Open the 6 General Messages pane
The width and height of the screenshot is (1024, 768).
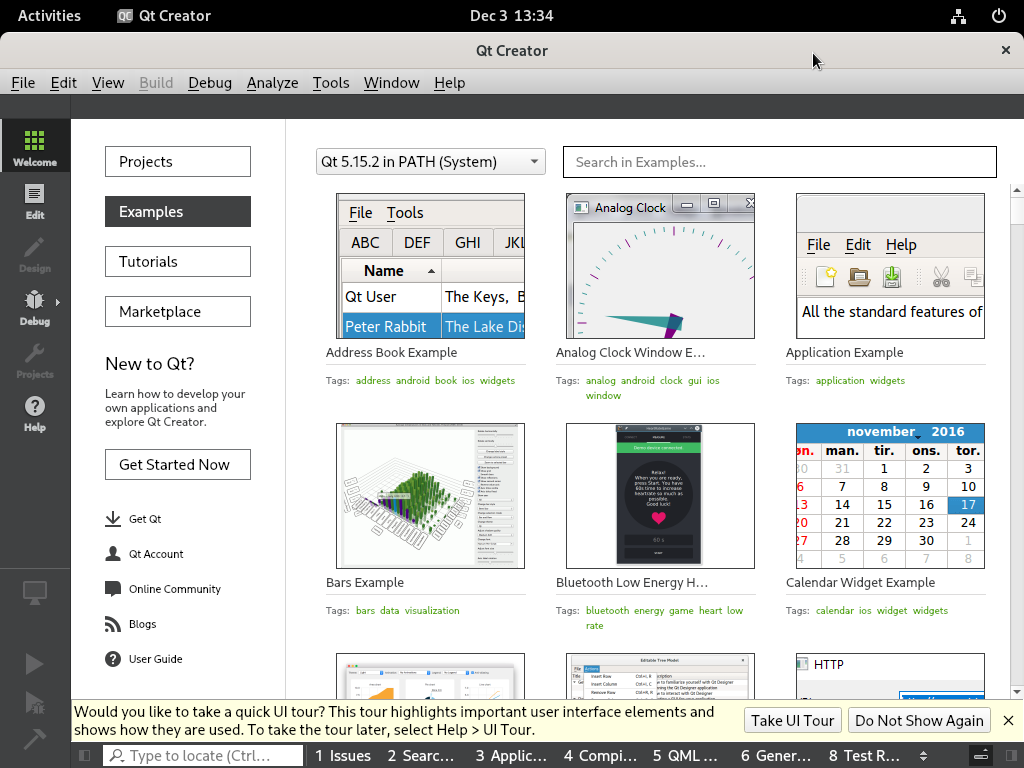pos(776,756)
